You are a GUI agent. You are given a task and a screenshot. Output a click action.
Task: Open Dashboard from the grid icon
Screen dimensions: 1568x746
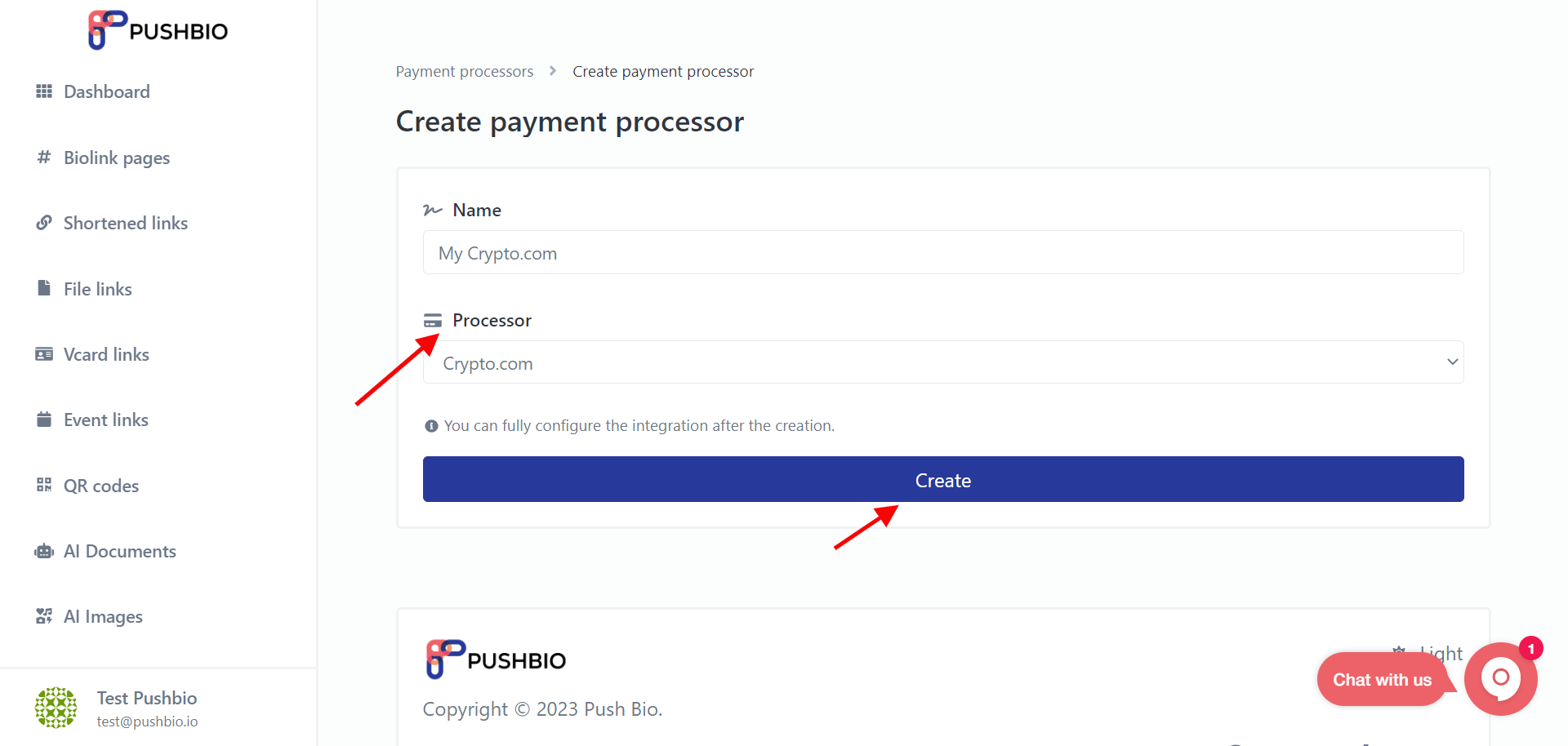click(44, 91)
